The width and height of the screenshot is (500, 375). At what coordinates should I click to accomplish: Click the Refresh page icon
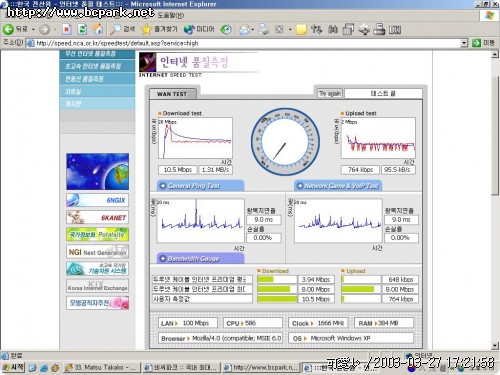pos(82,29)
